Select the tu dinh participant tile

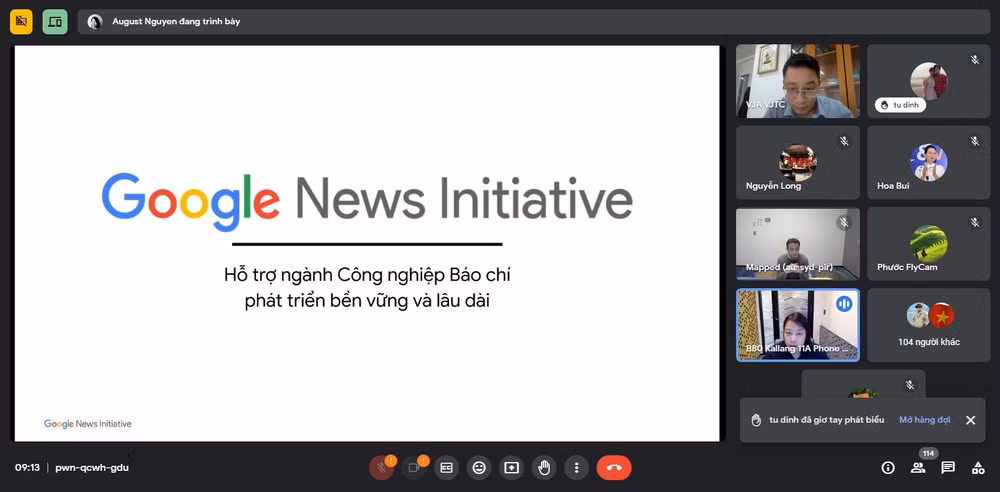(x=929, y=81)
